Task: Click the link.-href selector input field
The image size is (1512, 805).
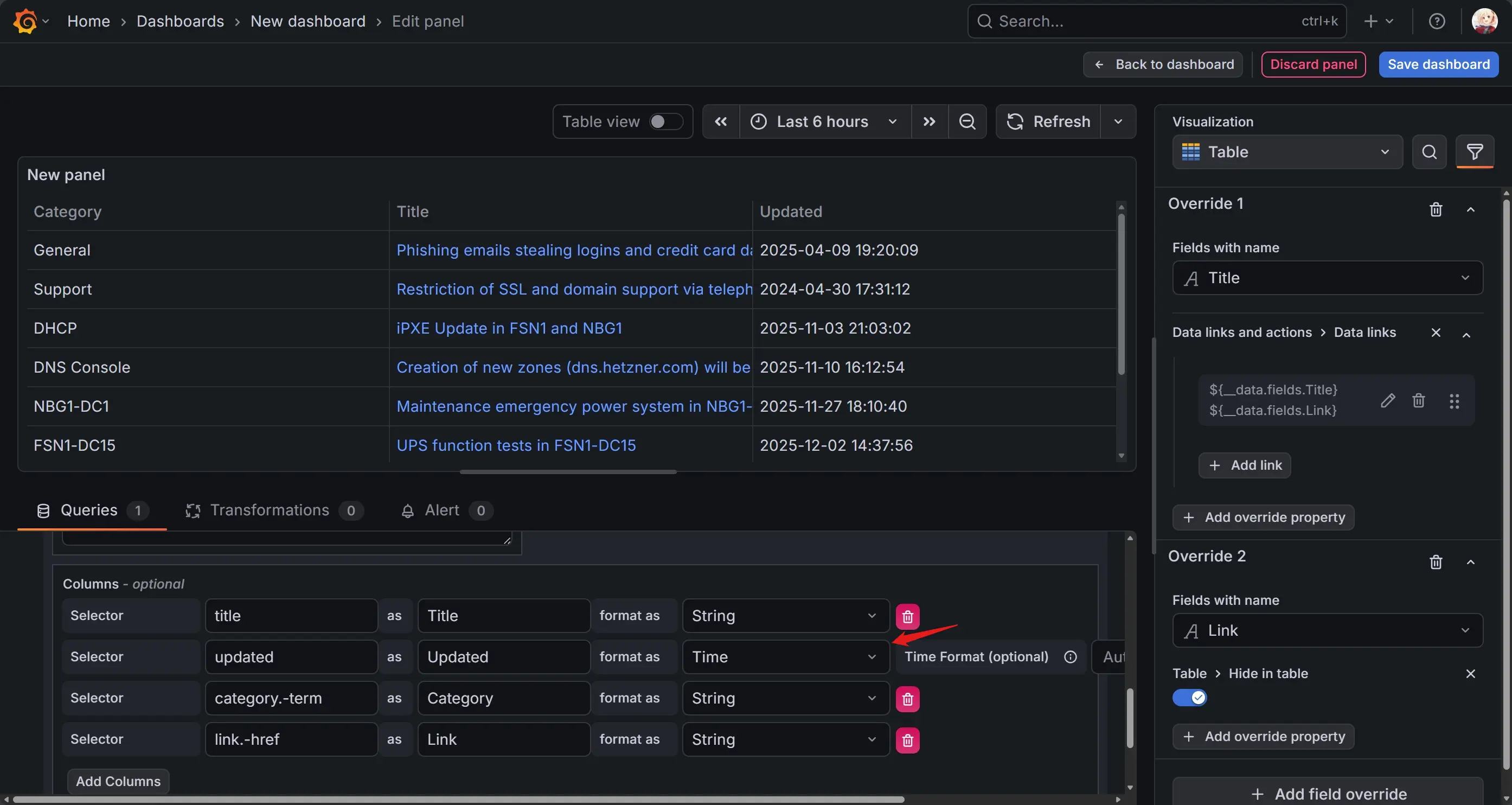Action: click(291, 739)
